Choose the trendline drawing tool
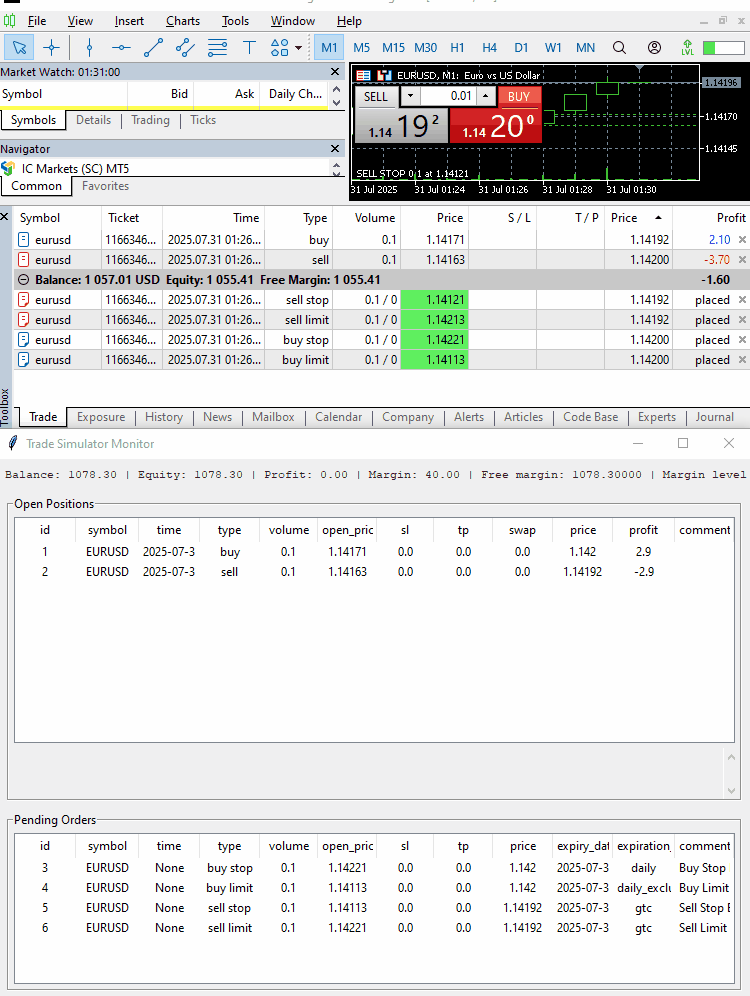 153,48
